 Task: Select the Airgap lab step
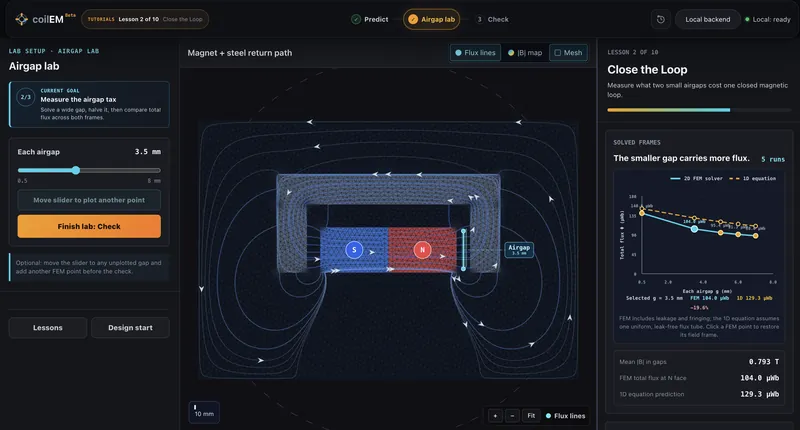click(432, 19)
